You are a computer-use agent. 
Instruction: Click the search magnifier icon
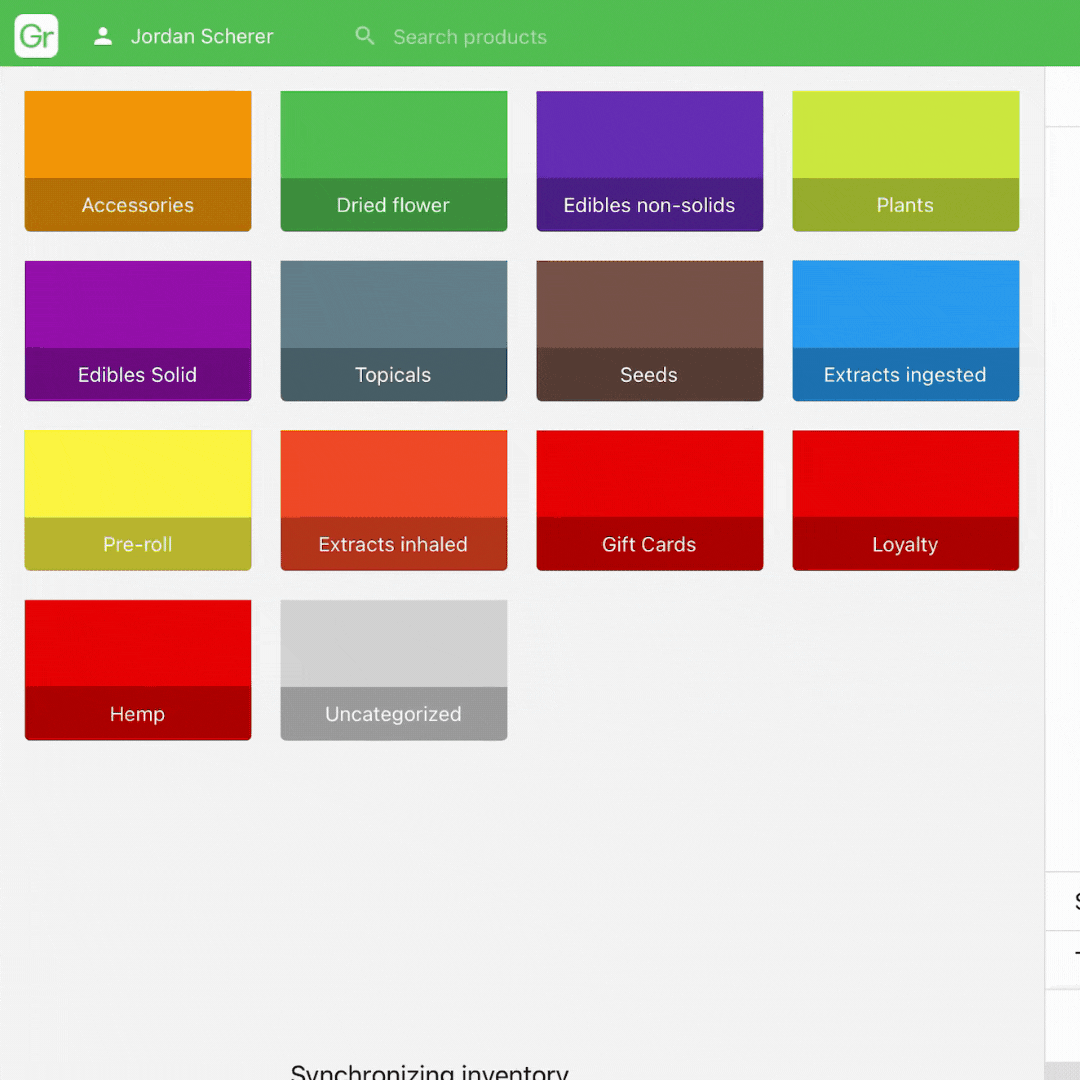[x=365, y=37]
